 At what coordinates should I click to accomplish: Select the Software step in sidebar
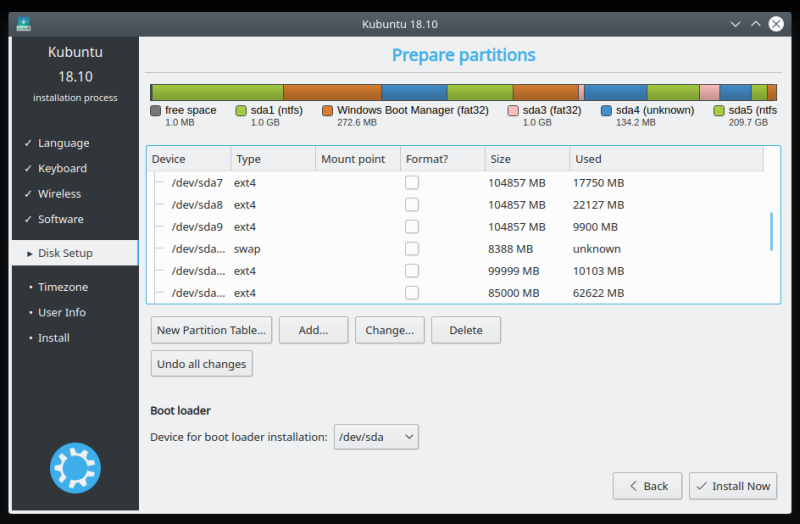tap(61, 219)
